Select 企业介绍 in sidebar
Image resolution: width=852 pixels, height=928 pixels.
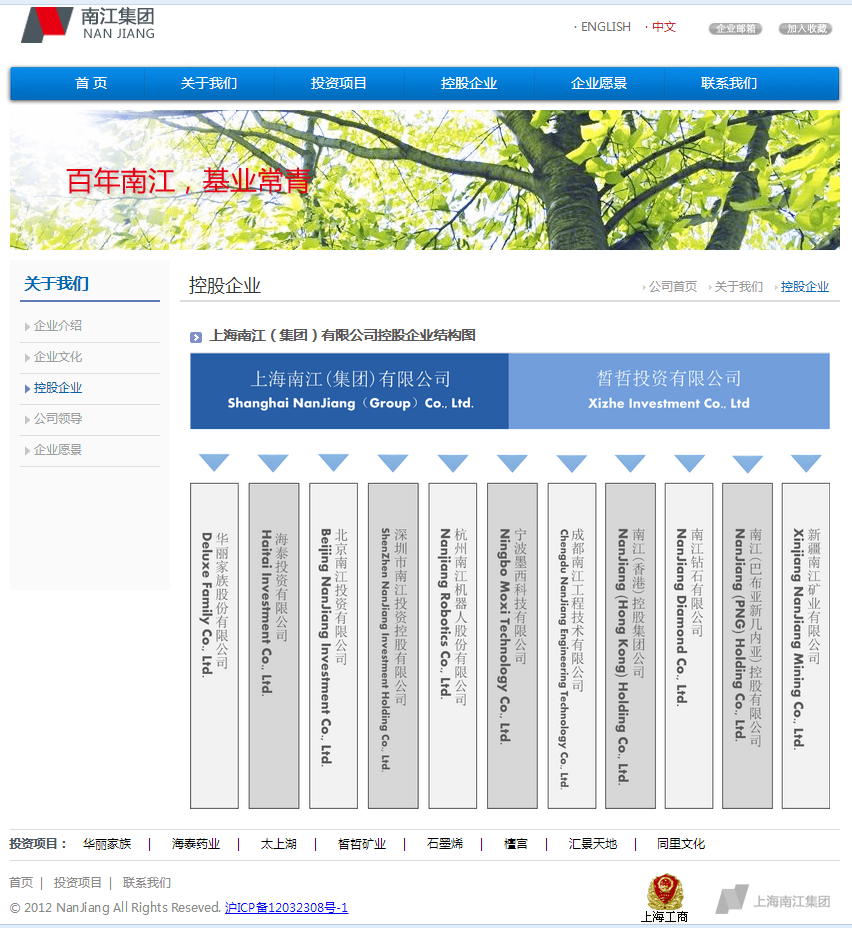click(57, 326)
